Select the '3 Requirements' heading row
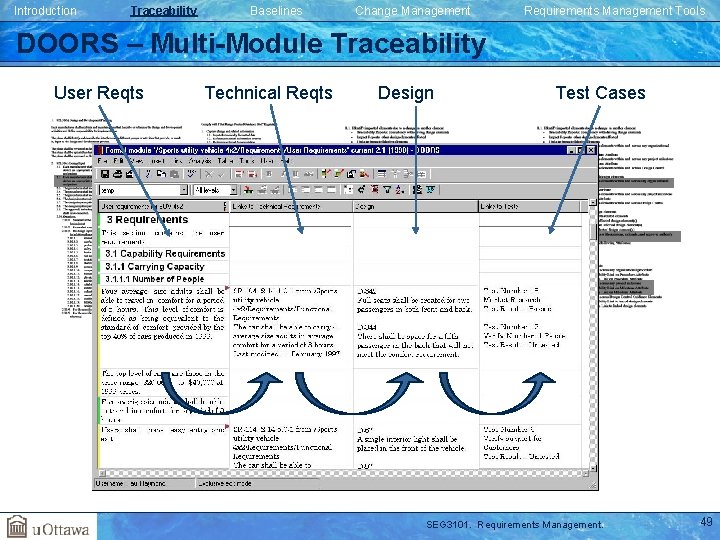 point(147,219)
